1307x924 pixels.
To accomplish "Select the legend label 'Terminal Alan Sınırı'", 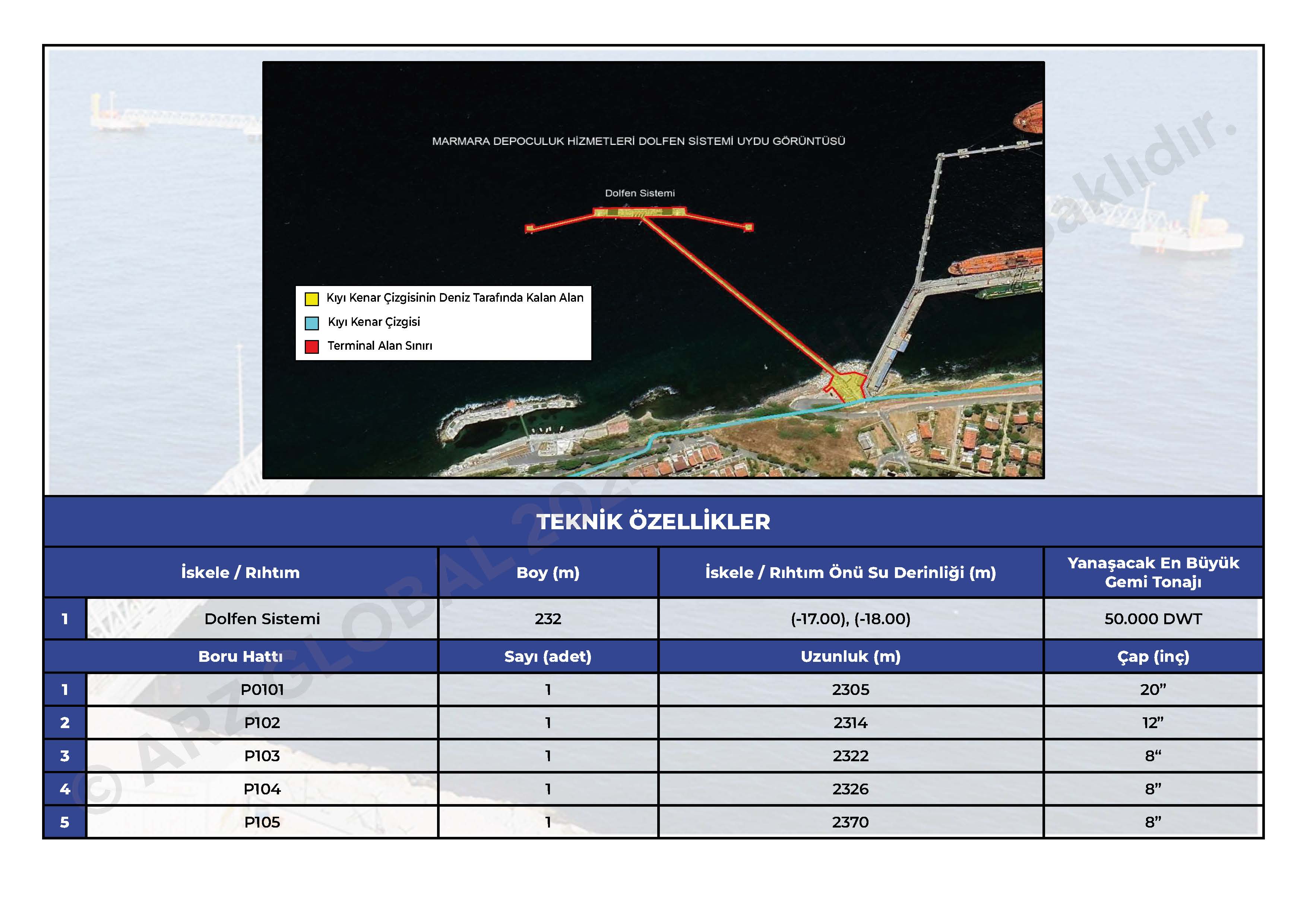I will tap(380, 346).
